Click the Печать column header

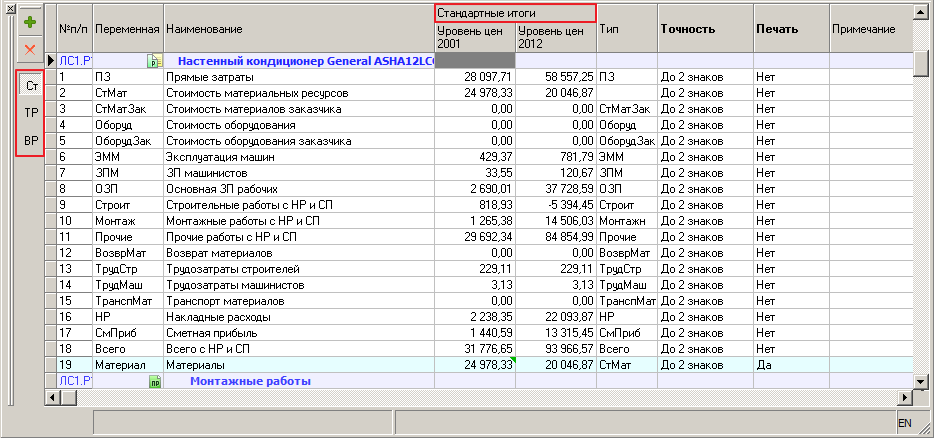(791, 29)
